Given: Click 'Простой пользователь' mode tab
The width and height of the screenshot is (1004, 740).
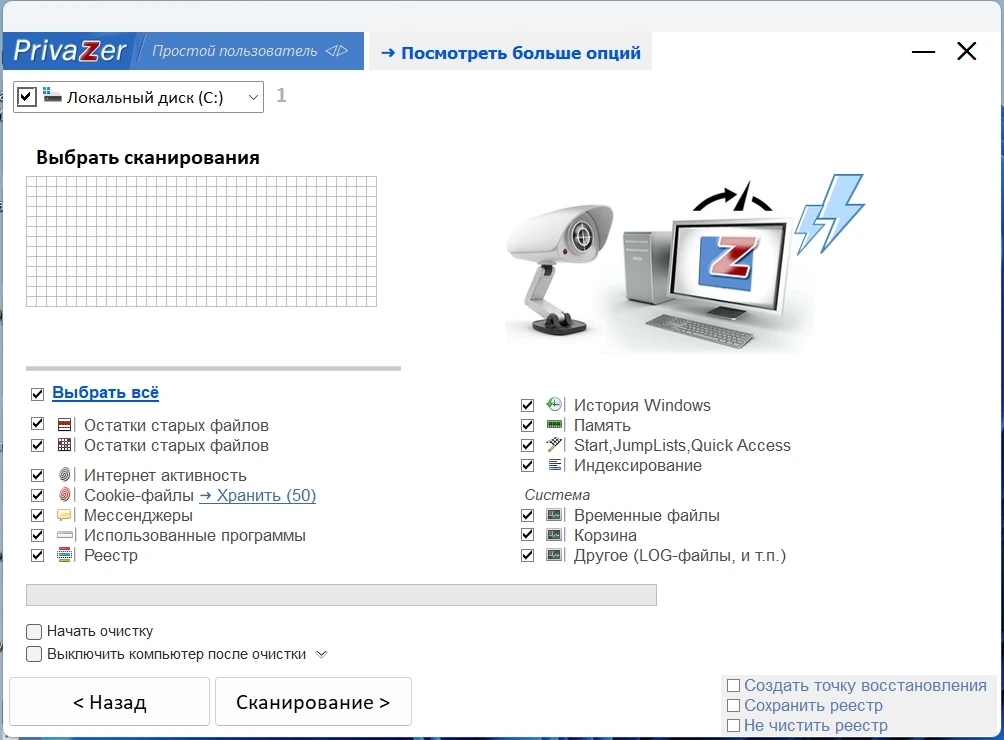Looking at the screenshot, I should (248, 51).
